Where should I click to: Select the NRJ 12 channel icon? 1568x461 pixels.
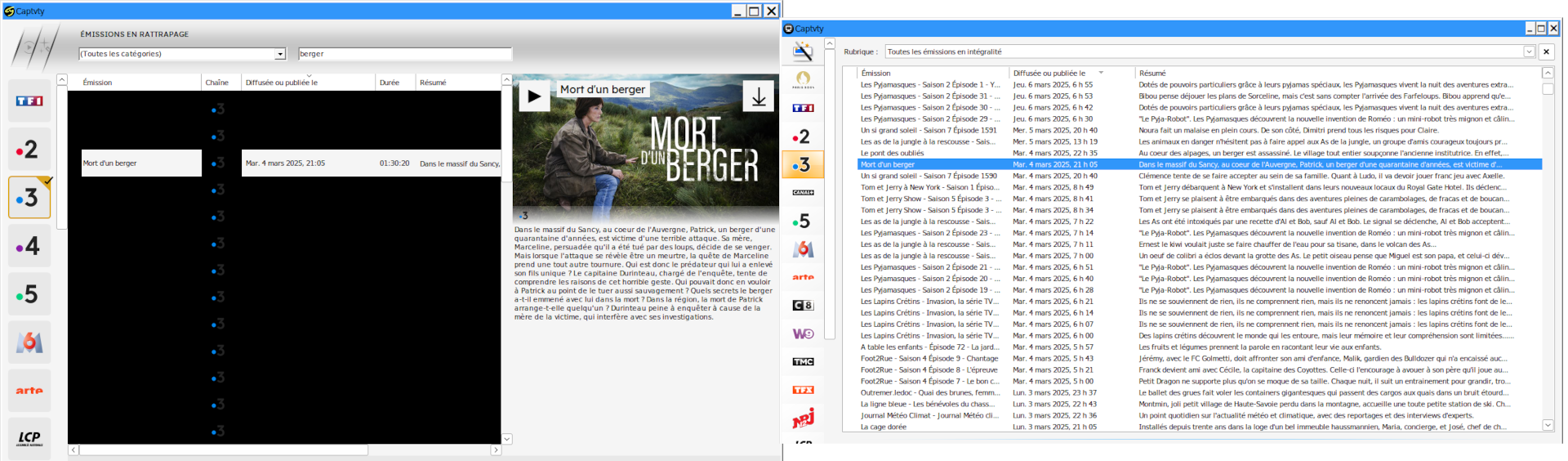tap(803, 418)
